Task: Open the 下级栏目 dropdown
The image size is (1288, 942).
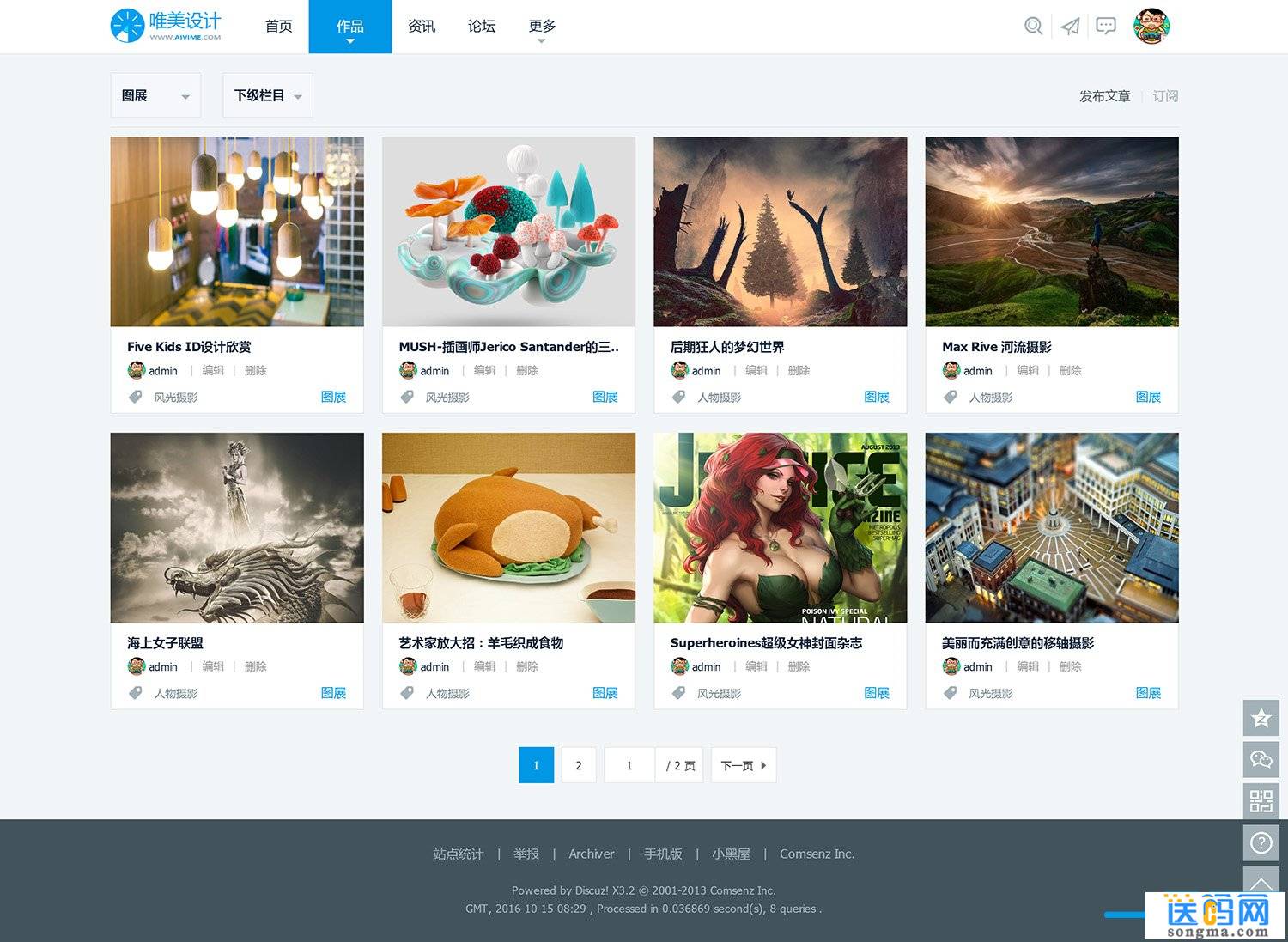Action: (x=268, y=95)
